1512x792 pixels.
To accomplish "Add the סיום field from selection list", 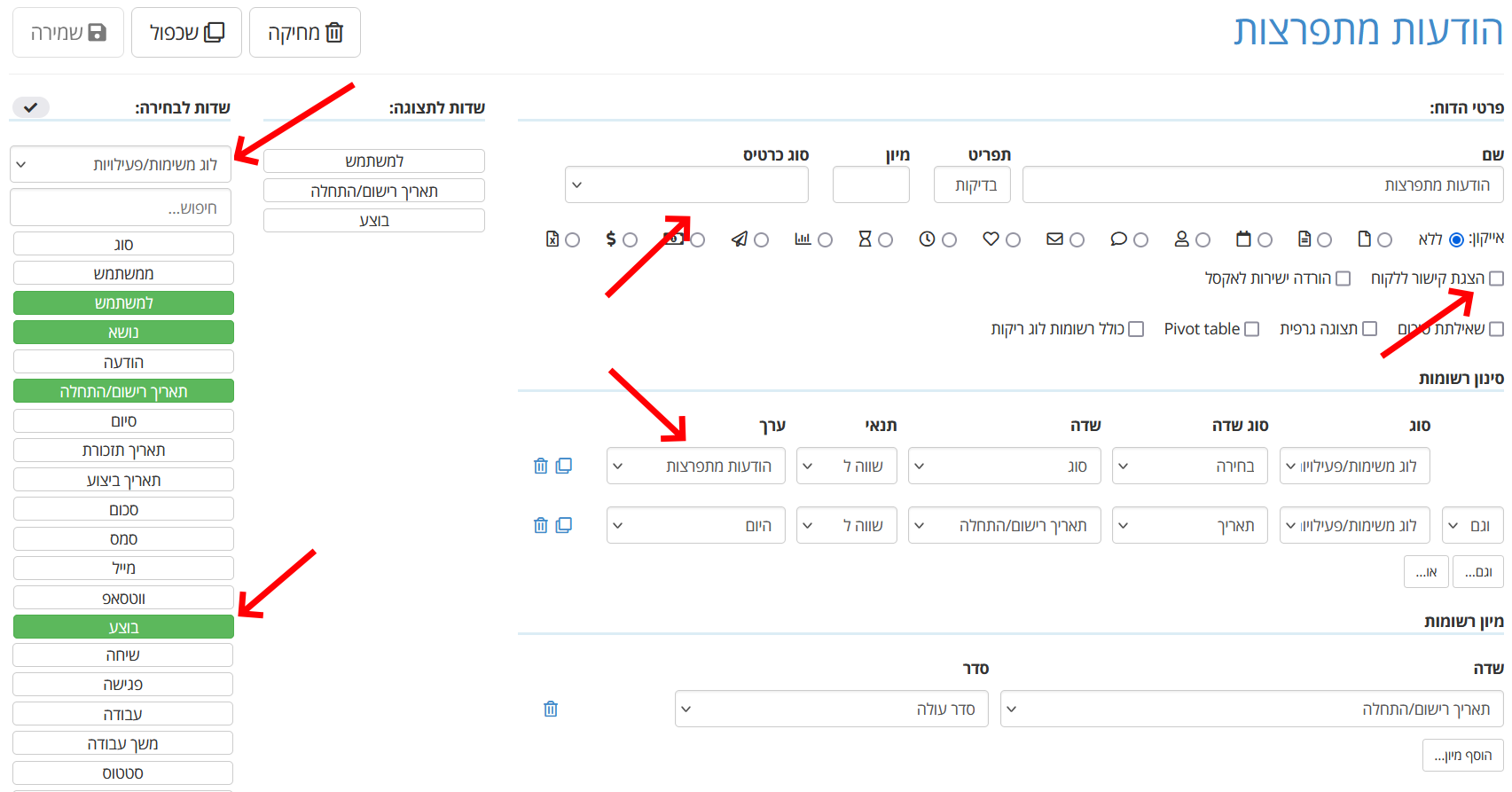I will [123, 420].
